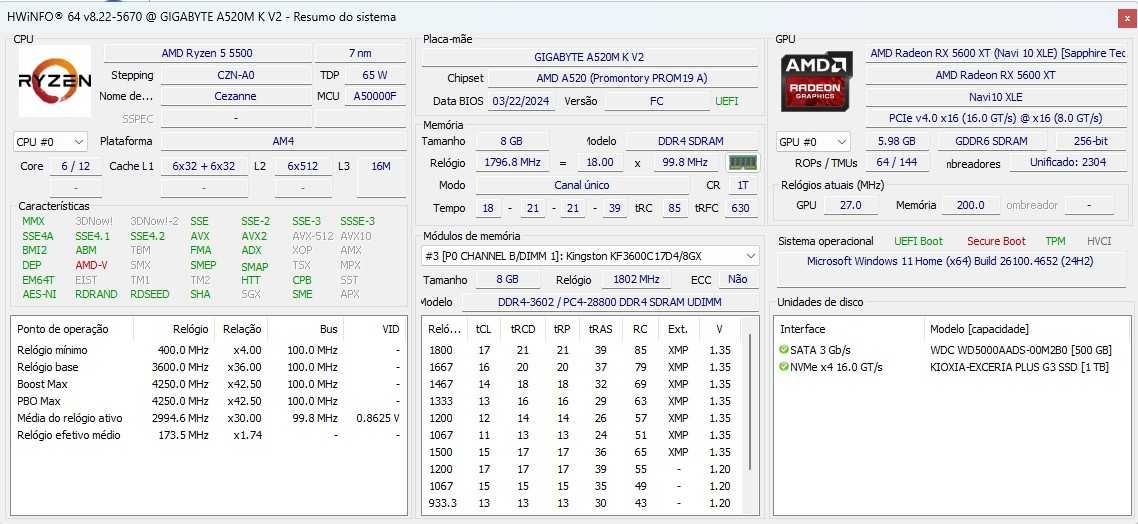The height and width of the screenshot is (524, 1138).
Task: Close the HWiNFO summary window
Action: coord(1127,18)
